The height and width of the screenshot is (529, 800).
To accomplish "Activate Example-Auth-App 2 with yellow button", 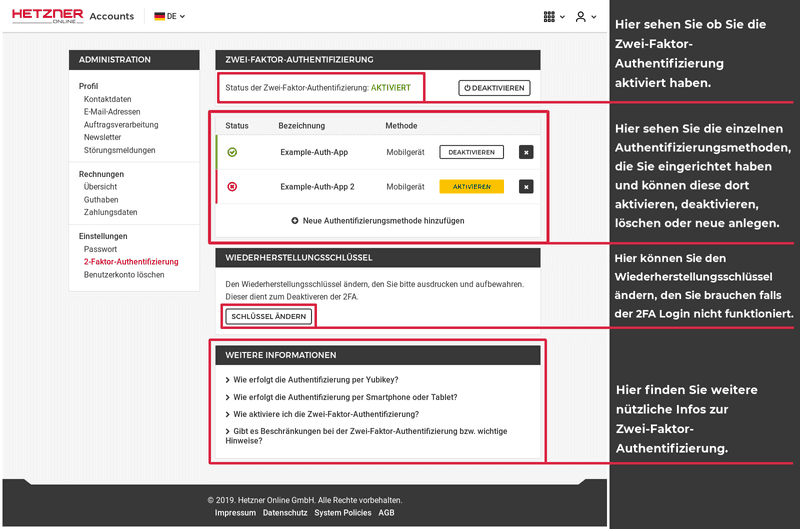I will (x=471, y=187).
